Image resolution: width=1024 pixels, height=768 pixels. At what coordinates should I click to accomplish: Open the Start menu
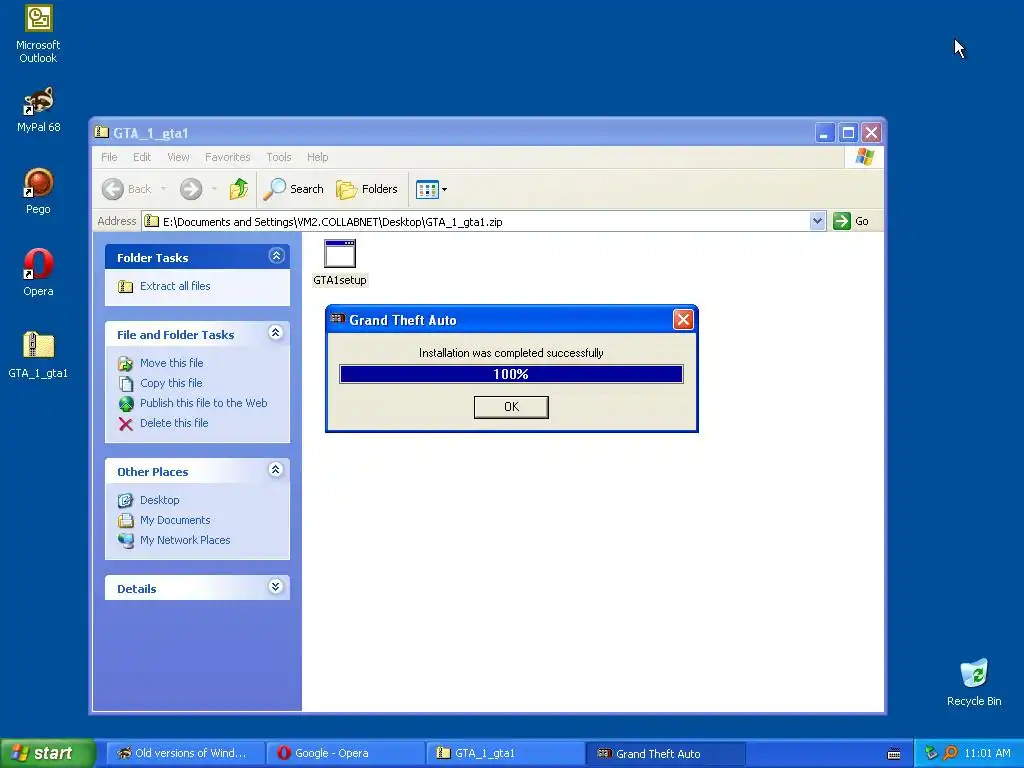click(48, 753)
